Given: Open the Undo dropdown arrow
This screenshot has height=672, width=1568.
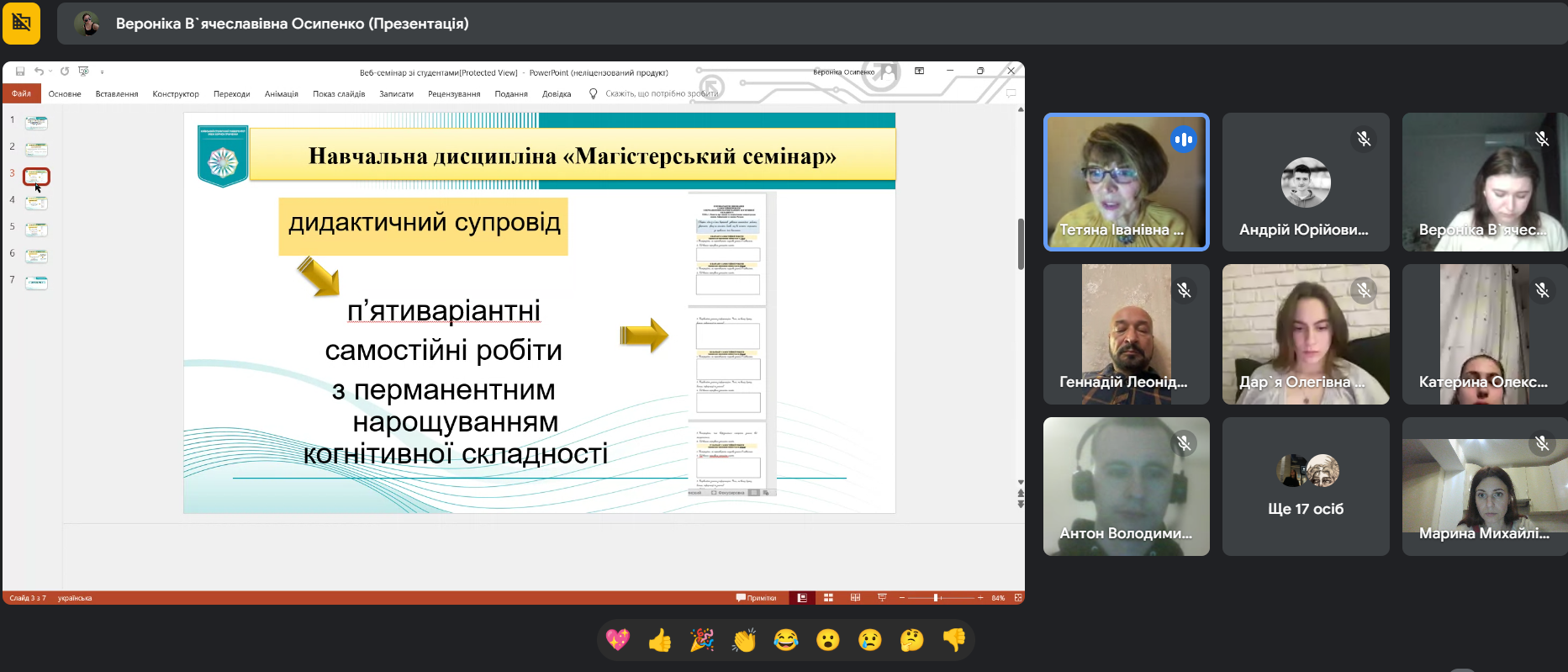Looking at the screenshot, I should (x=50, y=71).
